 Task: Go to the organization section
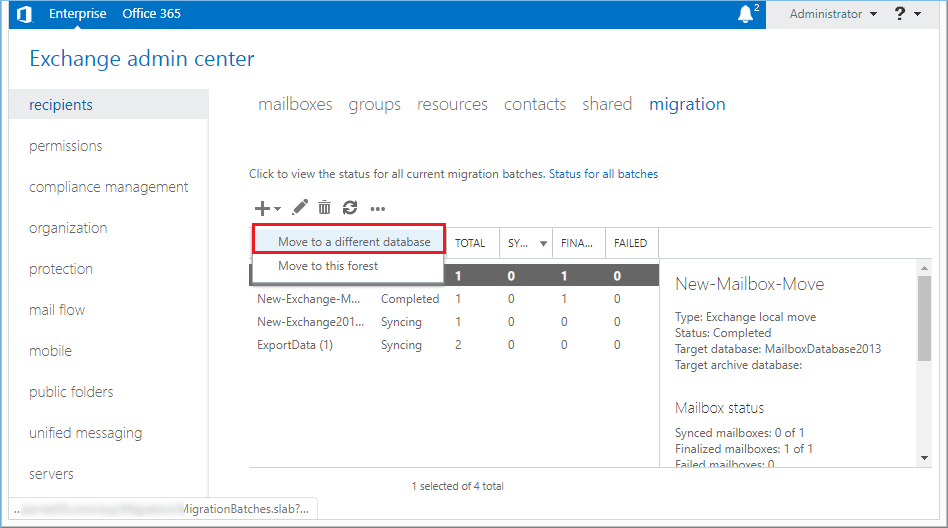click(x=68, y=228)
